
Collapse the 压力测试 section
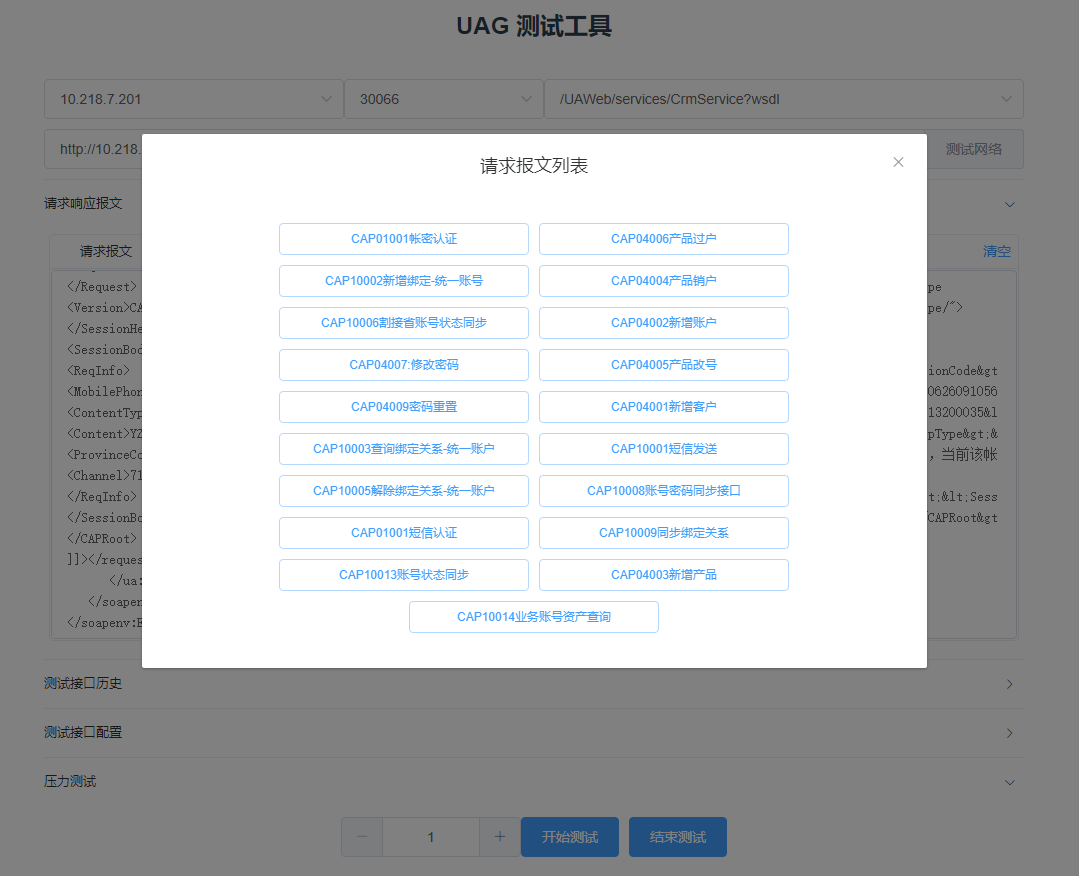534,782
